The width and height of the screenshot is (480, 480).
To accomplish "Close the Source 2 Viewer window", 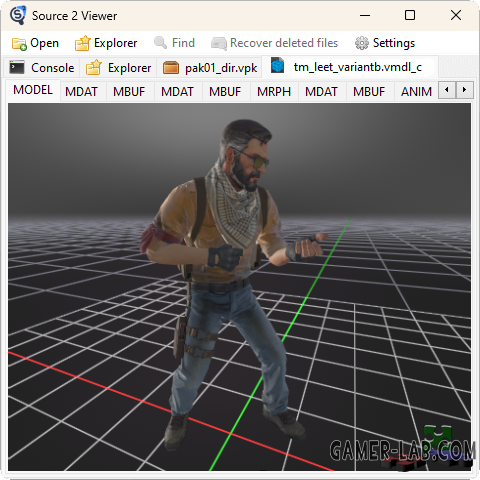I will click(456, 15).
